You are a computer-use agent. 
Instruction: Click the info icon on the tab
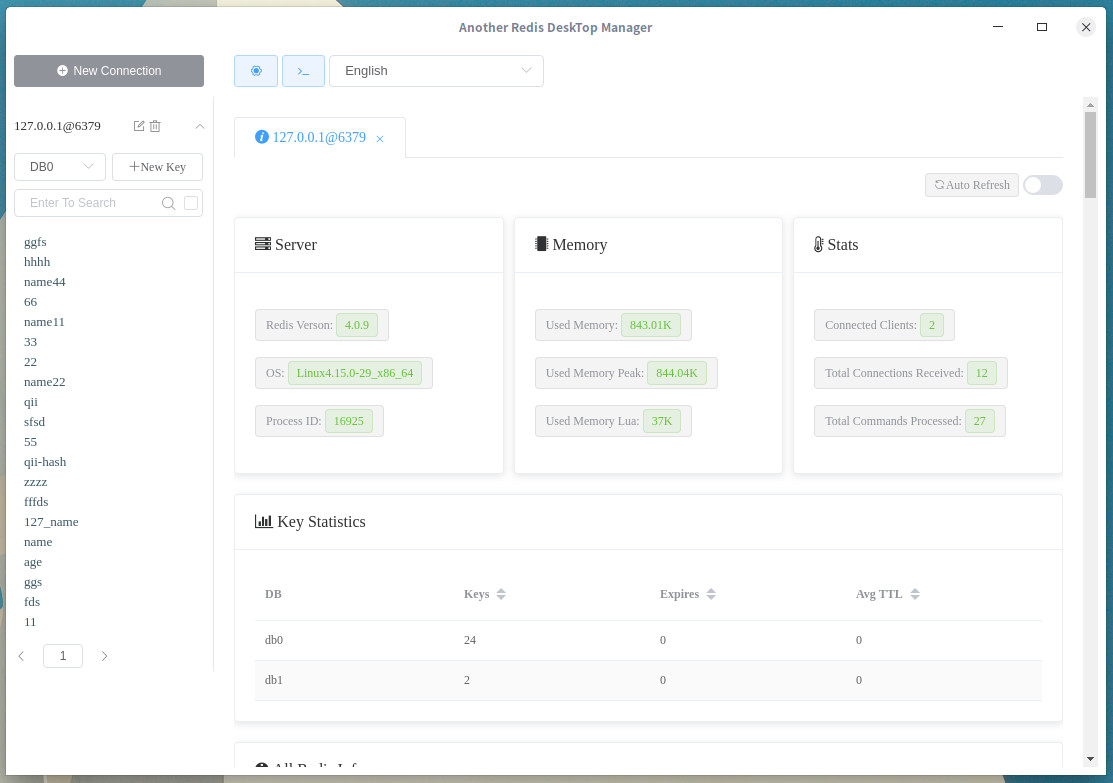[261, 137]
